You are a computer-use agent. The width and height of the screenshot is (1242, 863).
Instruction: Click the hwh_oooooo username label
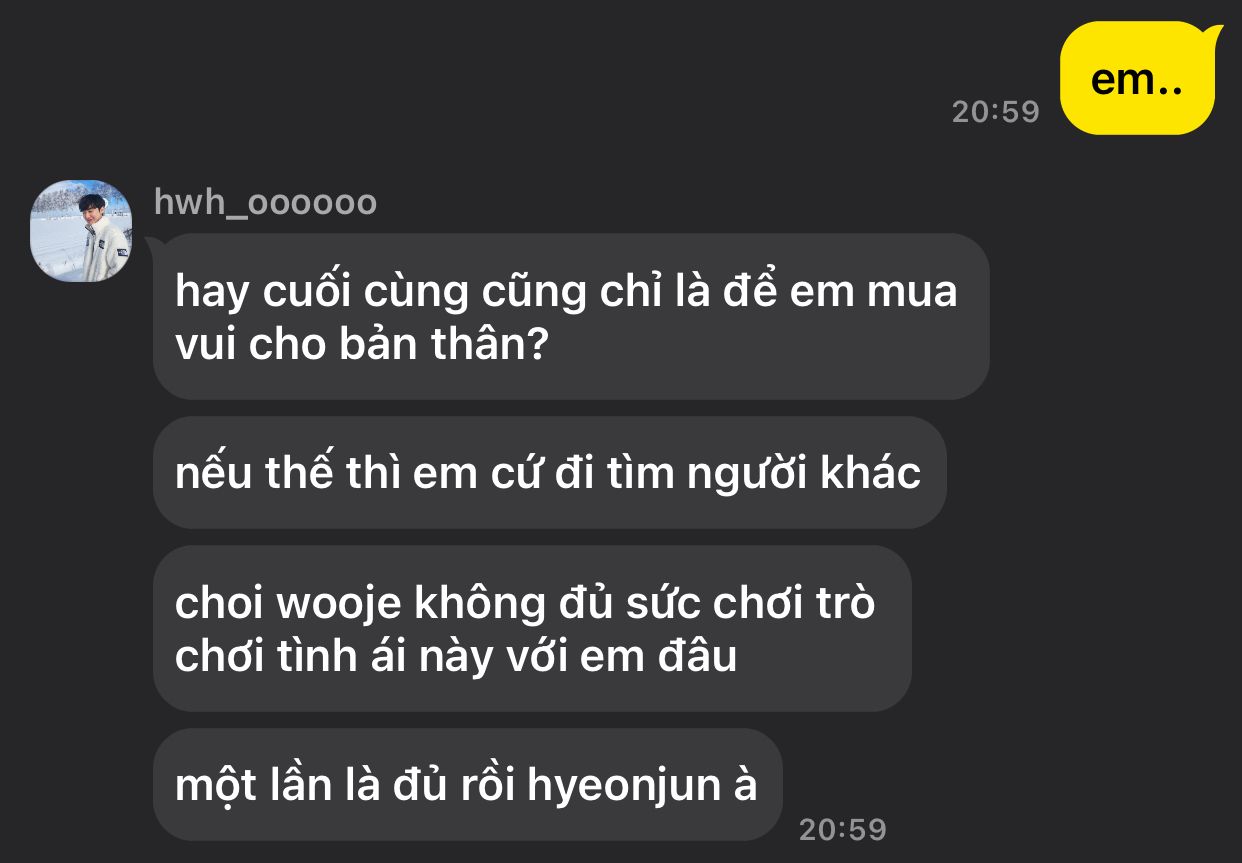coord(265,202)
